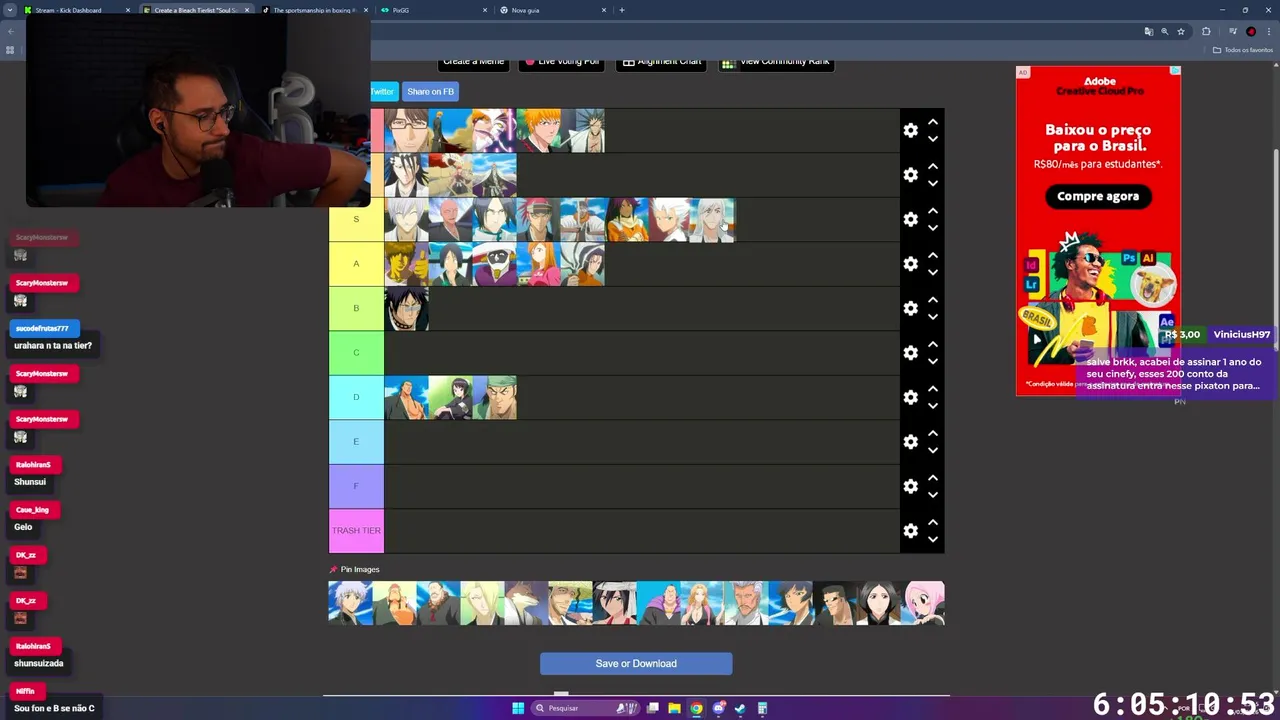The width and height of the screenshot is (1280, 720).
Task: Switch to the Create a Bleach Tierlist tab
Action: pos(195,10)
